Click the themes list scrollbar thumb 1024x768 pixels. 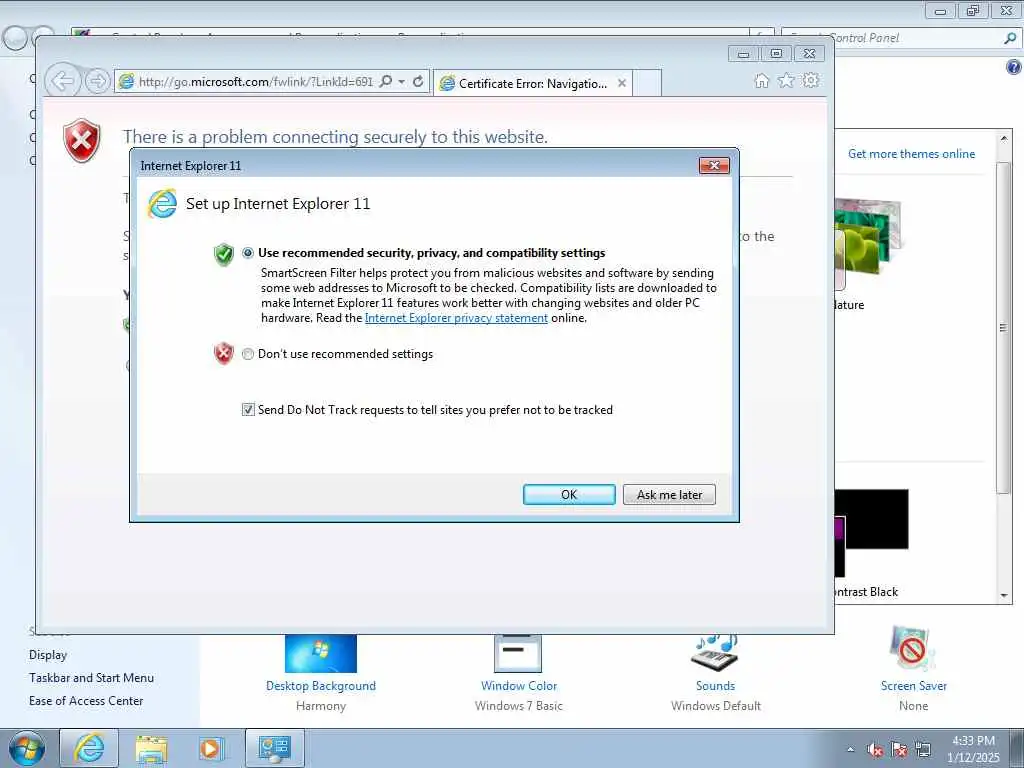point(1004,327)
